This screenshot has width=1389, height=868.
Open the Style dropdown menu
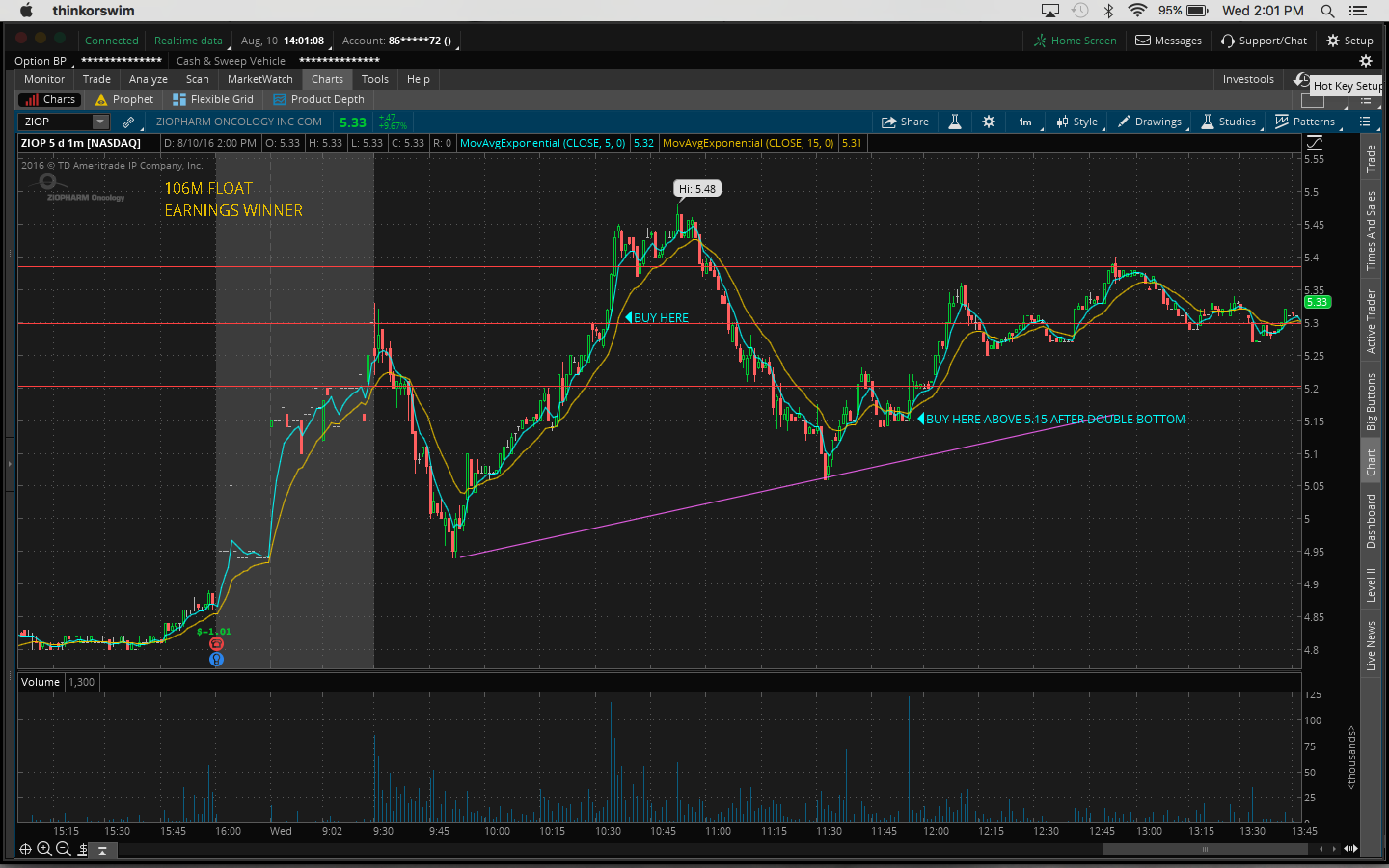tap(1077, 122)
